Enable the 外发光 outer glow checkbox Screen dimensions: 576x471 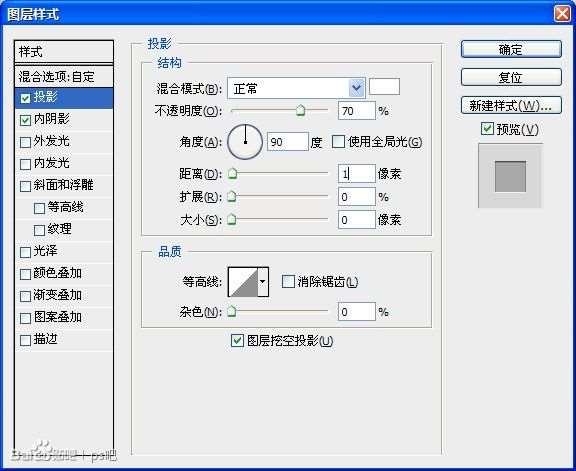point(25,142)
